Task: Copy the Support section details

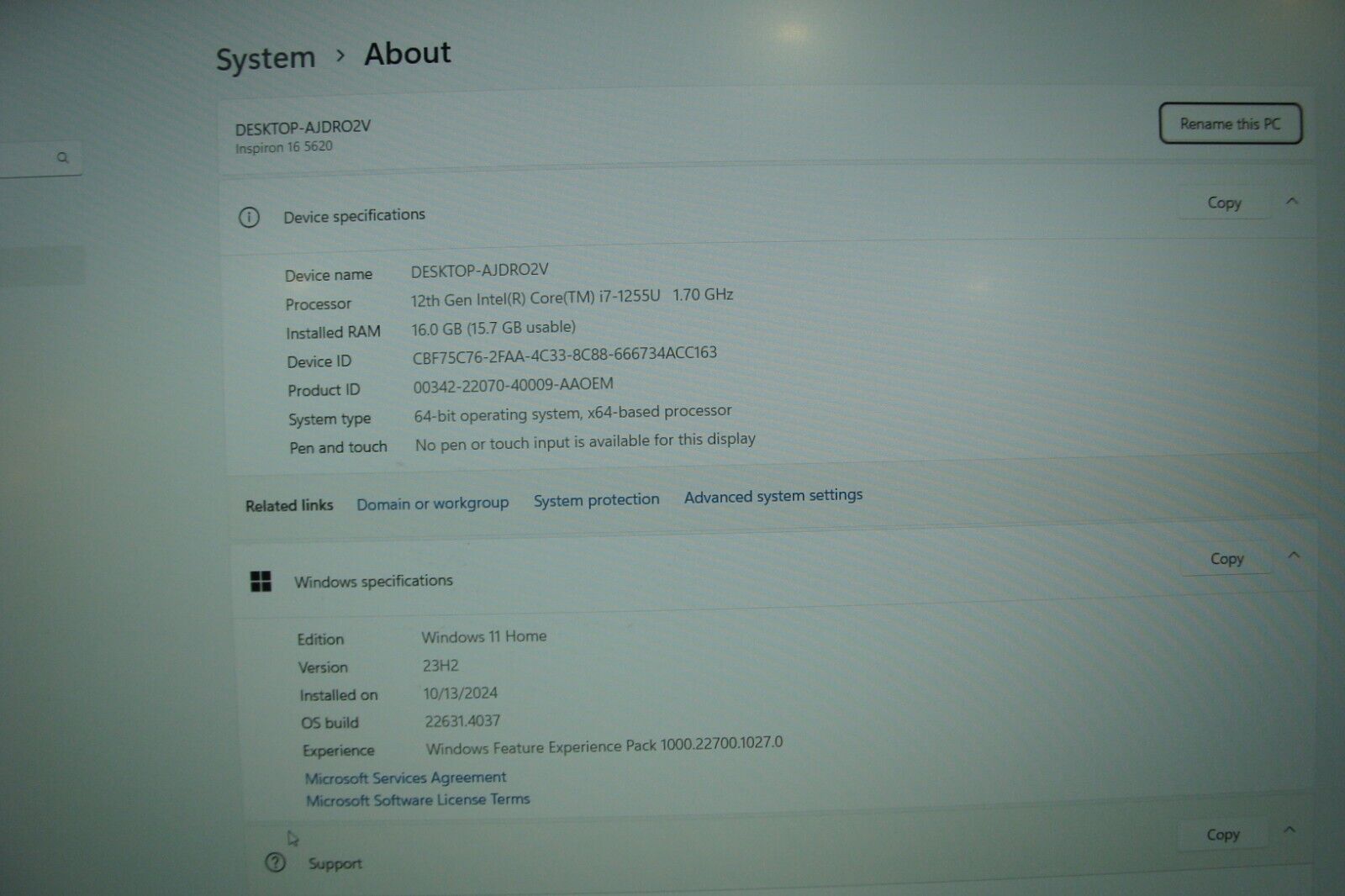Action: coord(1223,835)
